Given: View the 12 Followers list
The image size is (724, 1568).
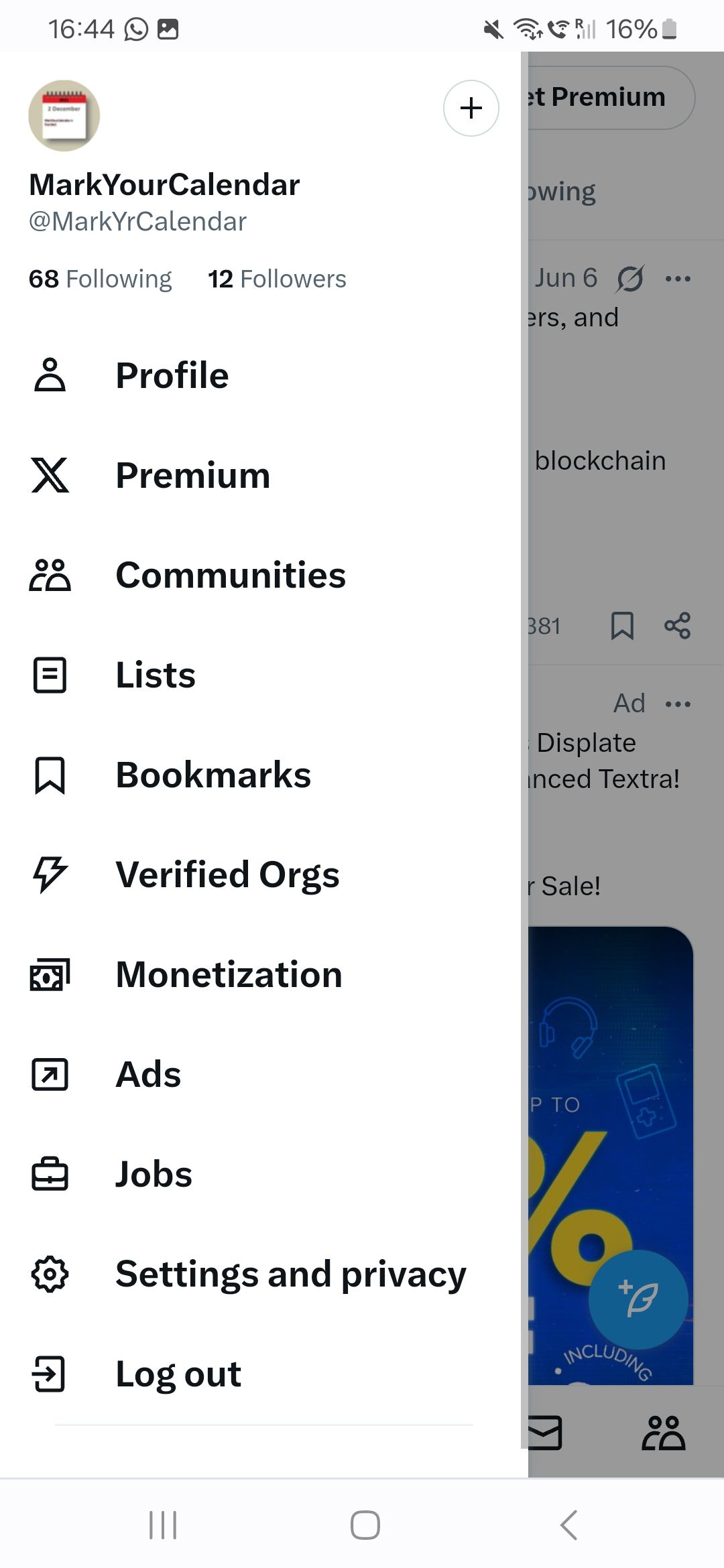Looking at the screenshot, I should click(x=277, y=279).
